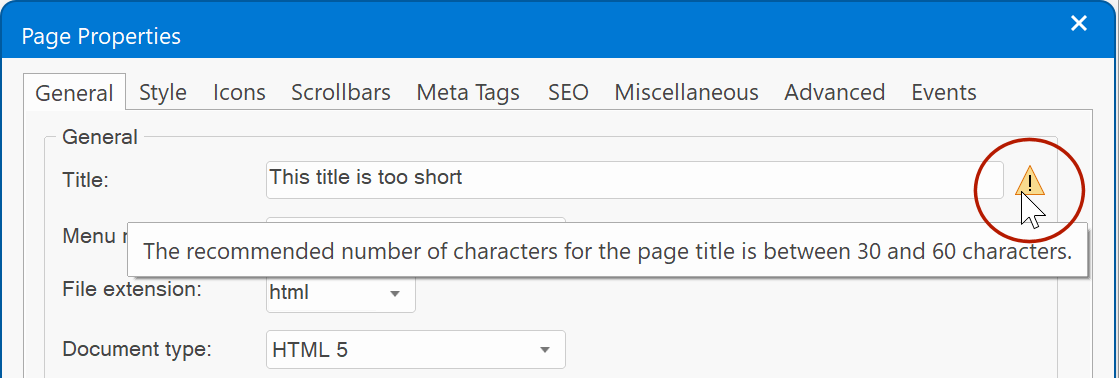Click inside the Title text field
The width and height of the screenshot is (1119, 378).
click(634, 180)
